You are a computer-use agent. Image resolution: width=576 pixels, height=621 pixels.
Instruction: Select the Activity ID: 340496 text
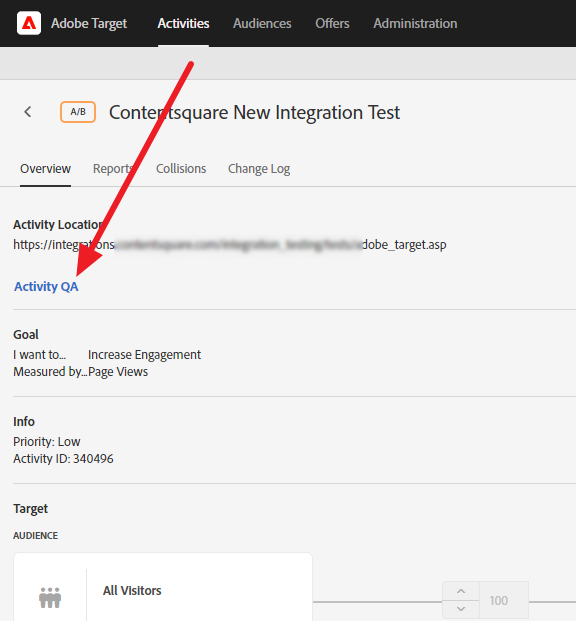click(63, 459)
